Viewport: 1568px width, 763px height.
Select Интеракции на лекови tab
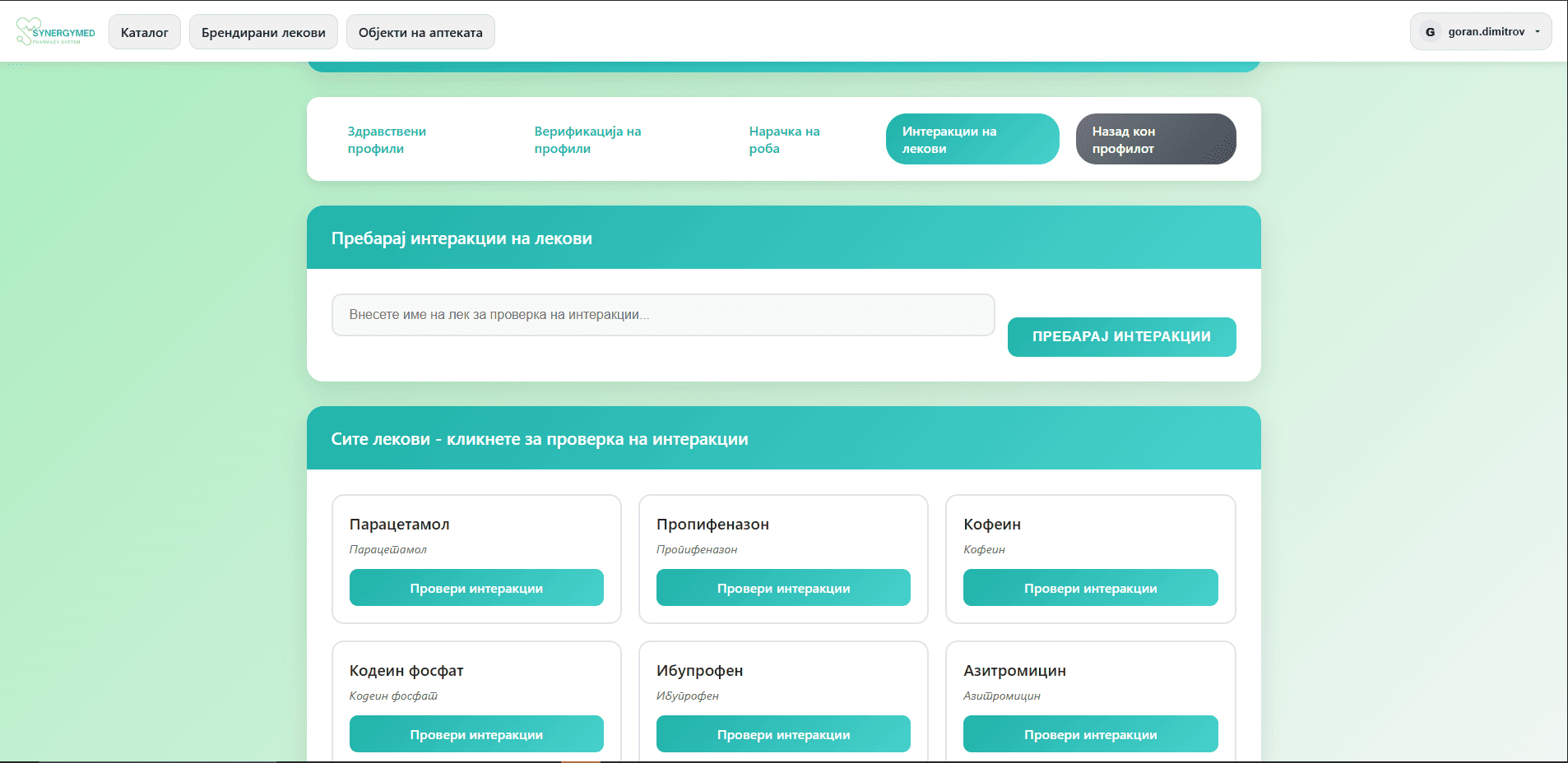point(972,140)
